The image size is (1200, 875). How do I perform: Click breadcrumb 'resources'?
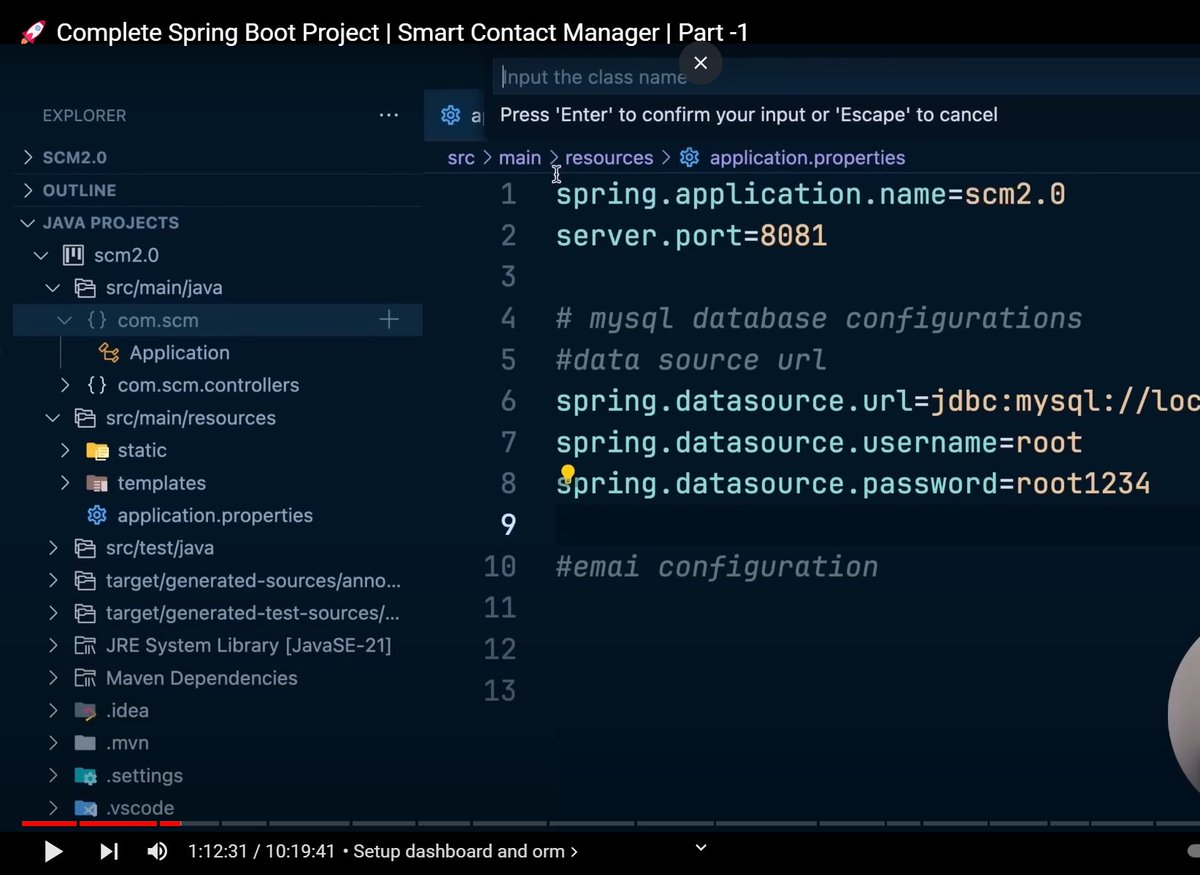[609, 158]
